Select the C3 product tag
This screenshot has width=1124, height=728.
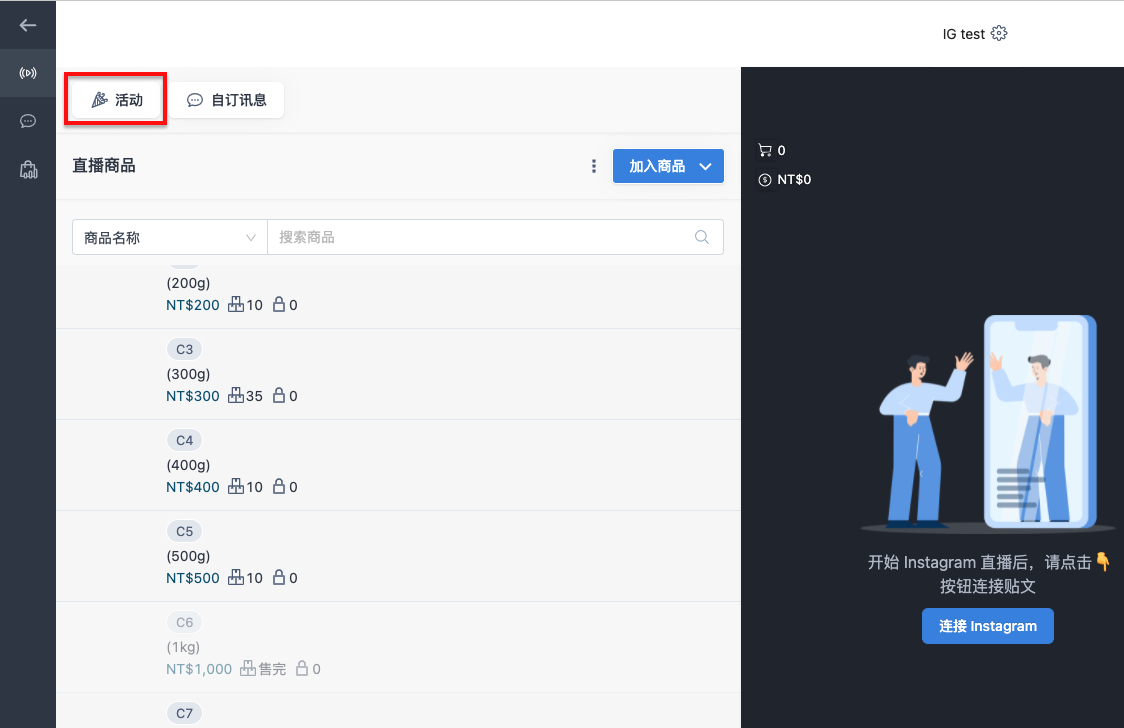pos(184,350)
